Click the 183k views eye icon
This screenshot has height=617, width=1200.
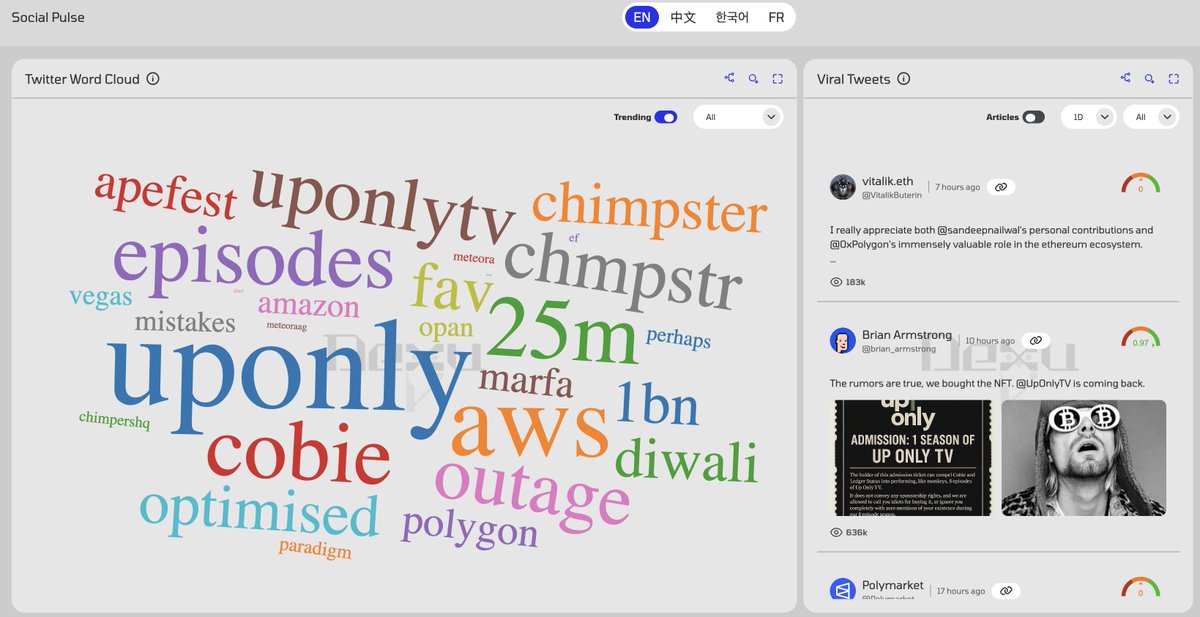click(836, 282)
